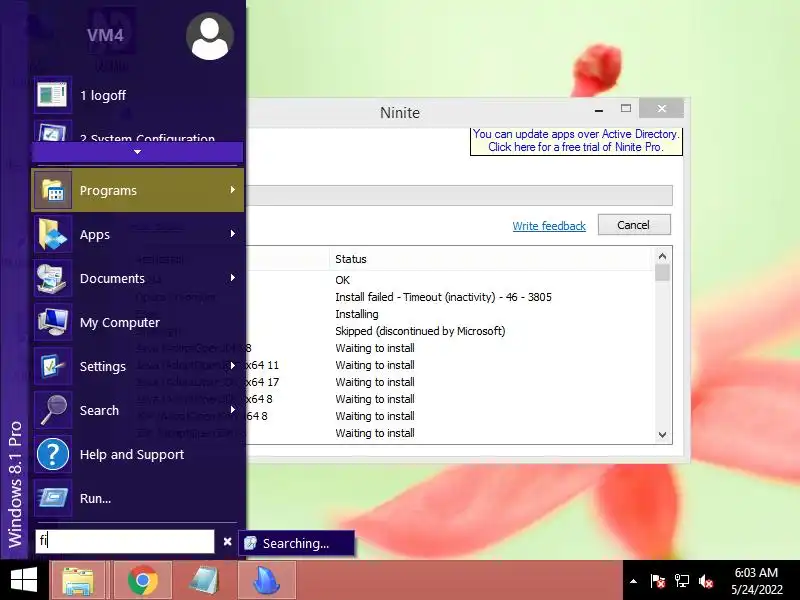Viewport: 800px width, 600px height.
Task: Click the OK status row
Action: pos(342,280)
